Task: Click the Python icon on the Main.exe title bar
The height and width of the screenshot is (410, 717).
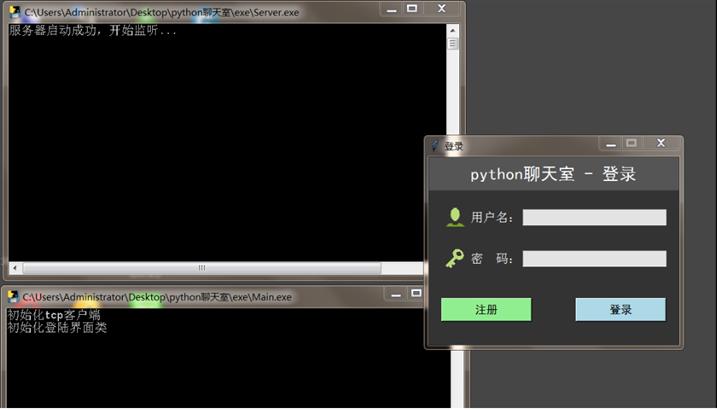Action: point(14,297)
